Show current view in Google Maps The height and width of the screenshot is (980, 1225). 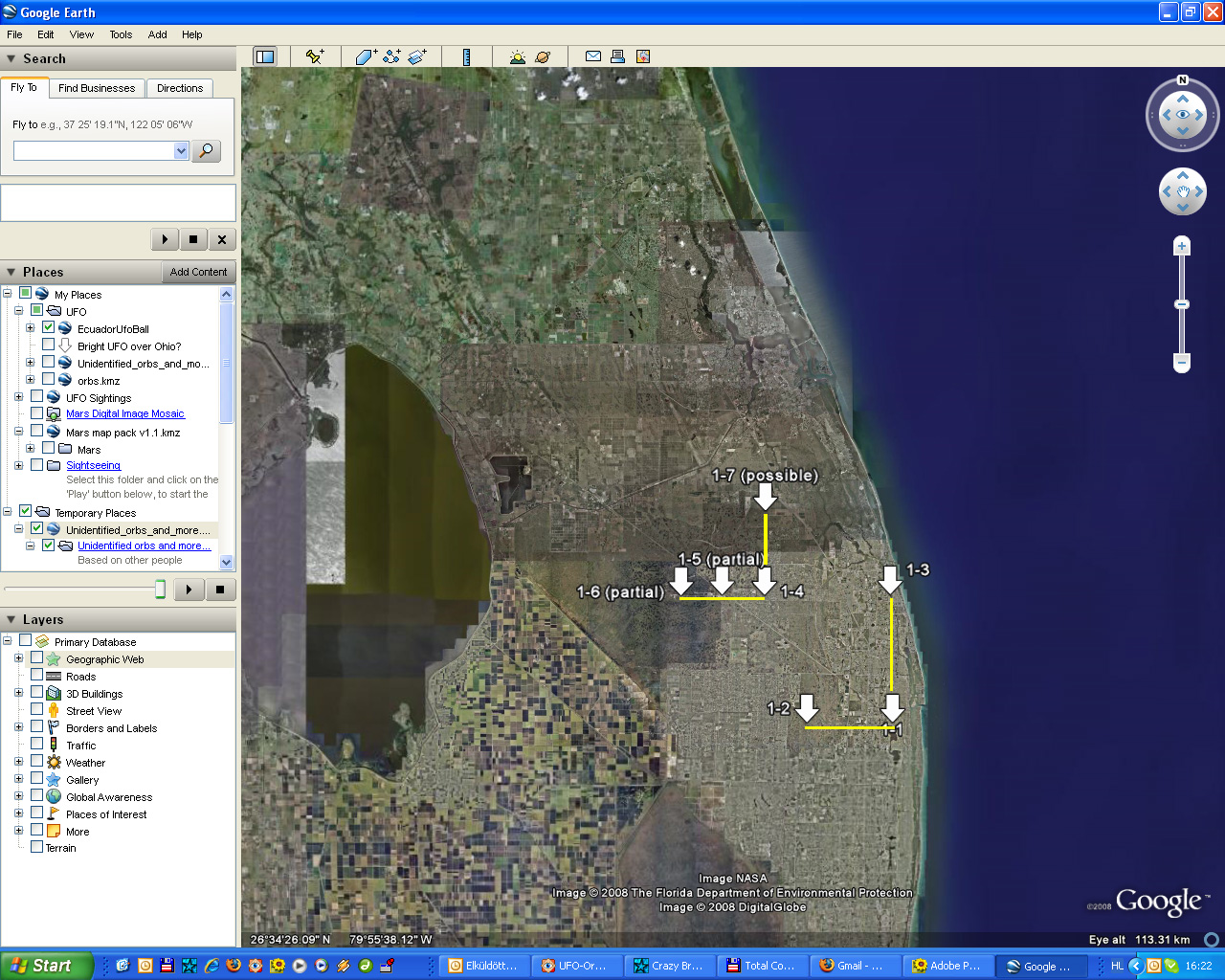(x=643, y=56)
